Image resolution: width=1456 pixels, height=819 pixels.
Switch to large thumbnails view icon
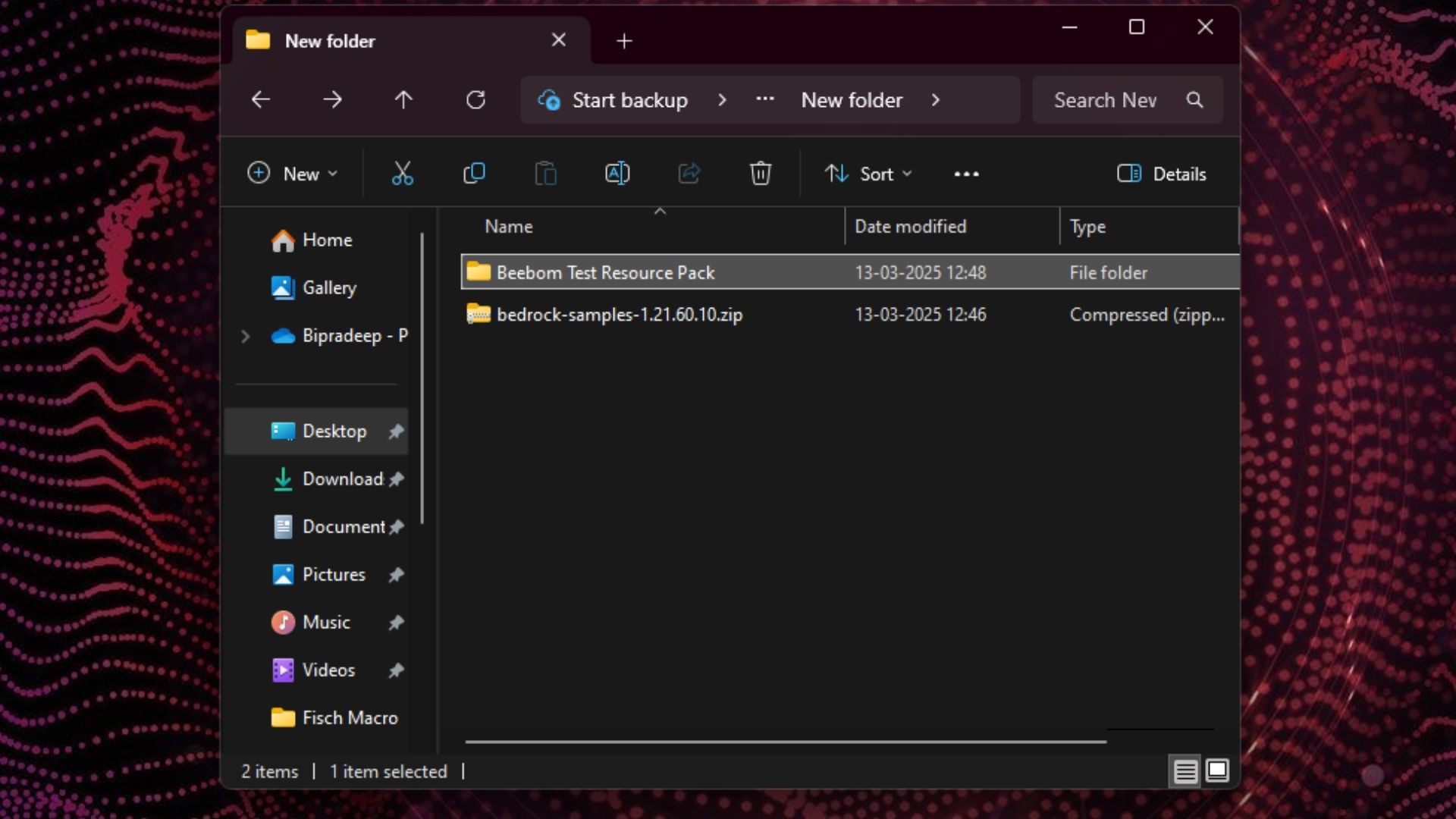point(1217,770)
